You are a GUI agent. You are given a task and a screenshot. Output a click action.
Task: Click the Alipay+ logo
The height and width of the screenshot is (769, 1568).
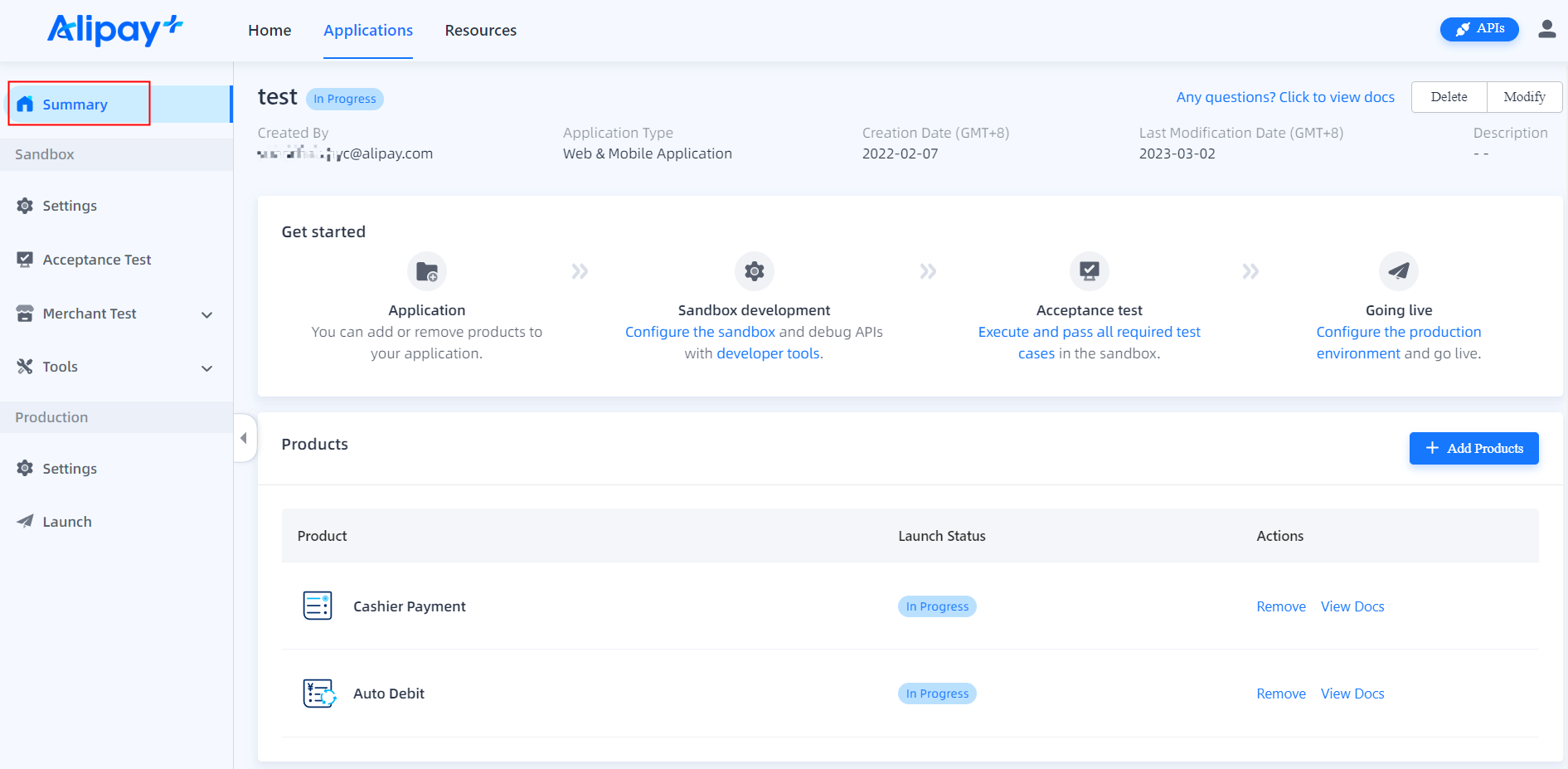click(114, 30)
